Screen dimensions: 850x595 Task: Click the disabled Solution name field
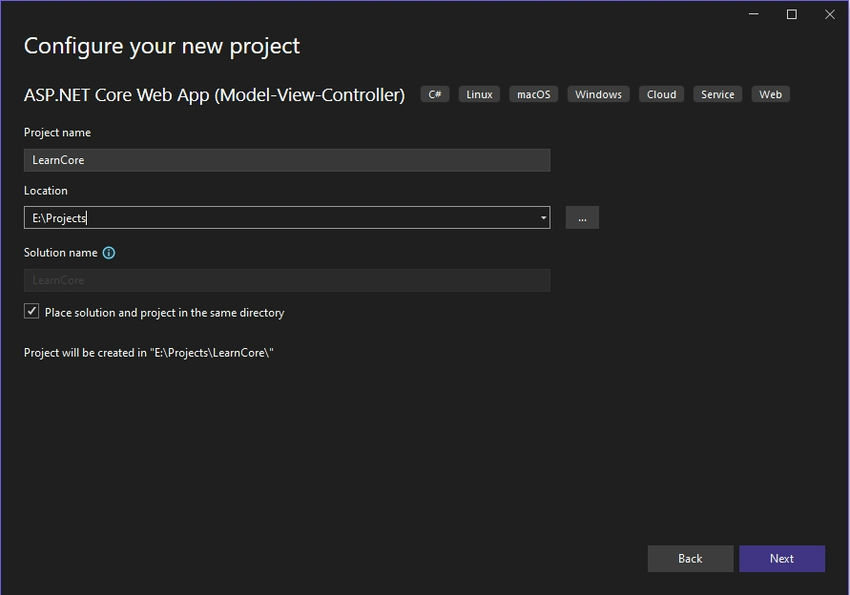tap(287, 281)
